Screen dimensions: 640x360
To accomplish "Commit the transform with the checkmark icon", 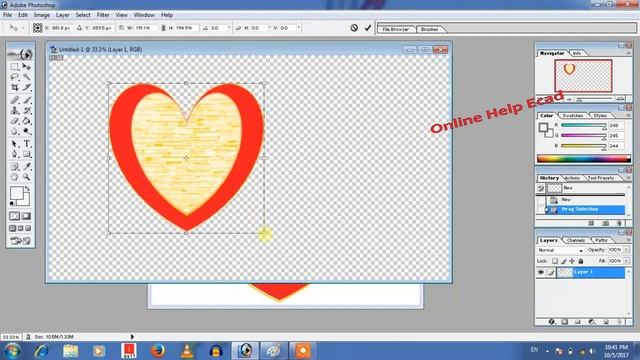I will [368, 28].
